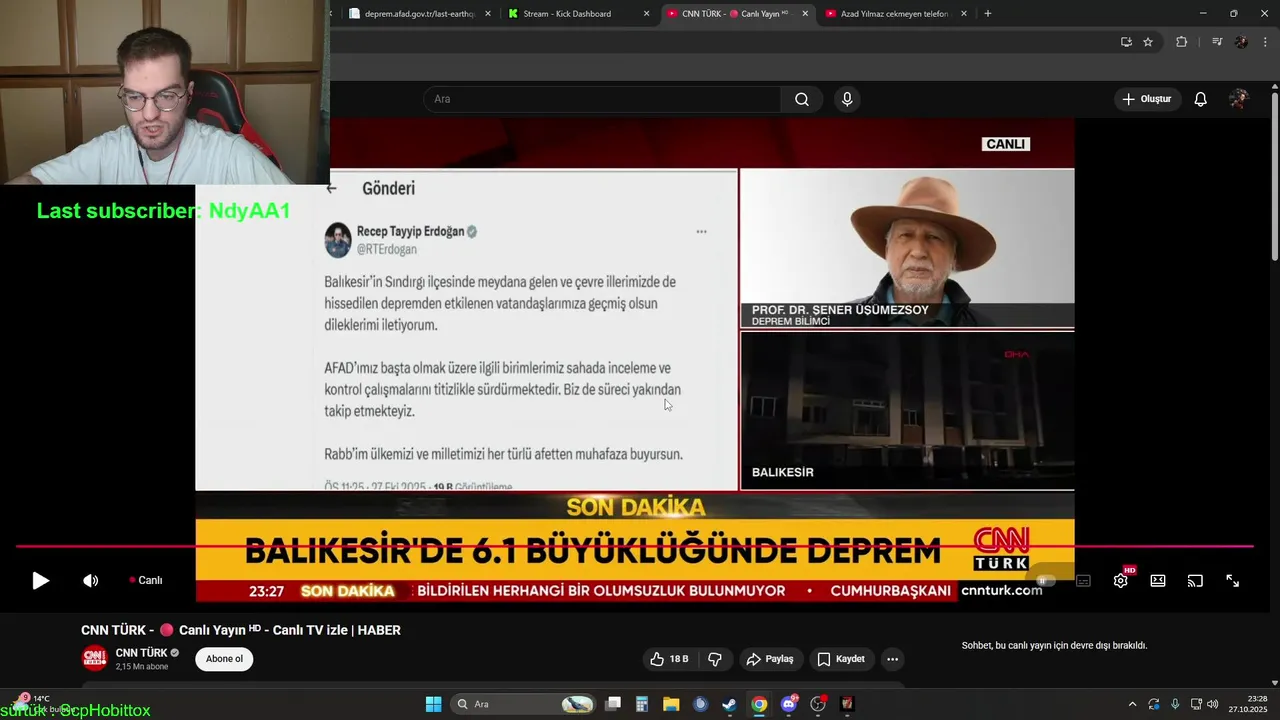Enter fullscreen video mode
The height and width of the screenshot is (720, 1280).
1232,581
